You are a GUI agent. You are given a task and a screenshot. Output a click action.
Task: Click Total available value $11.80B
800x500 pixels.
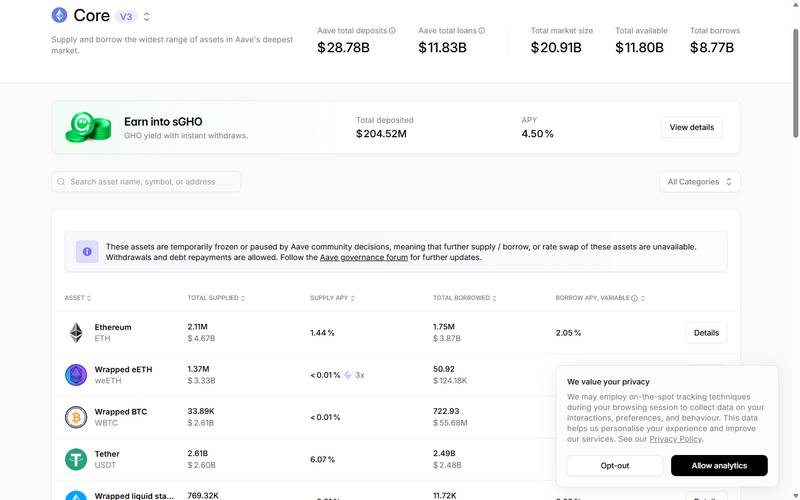coord(639,47)
